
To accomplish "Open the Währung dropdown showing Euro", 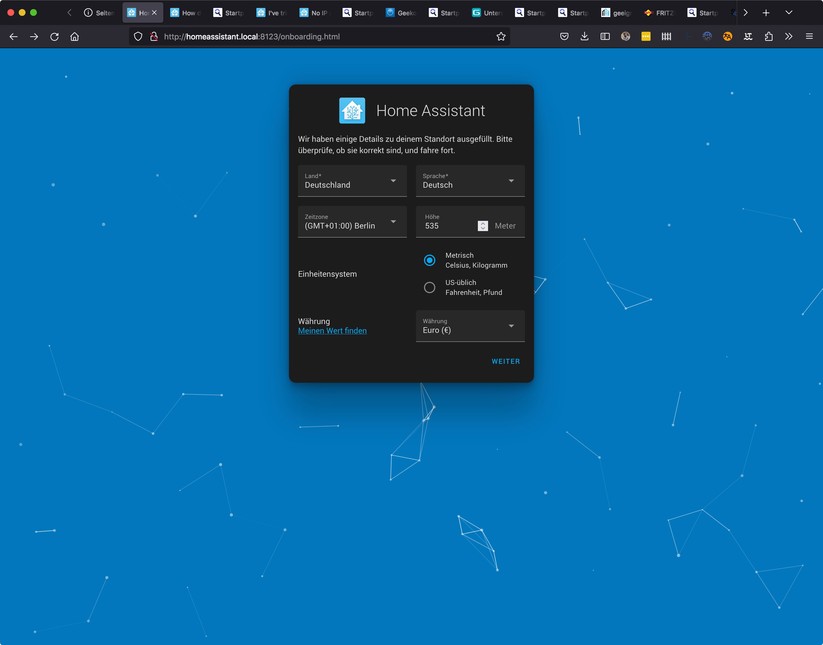I will click(470, 326).
